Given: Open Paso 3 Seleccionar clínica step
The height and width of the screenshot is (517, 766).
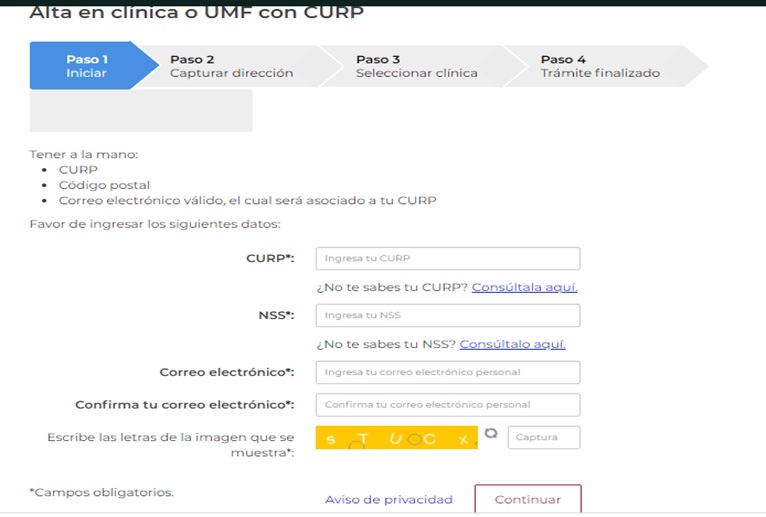Looking at the screenshot, I should tap(416, 66).
